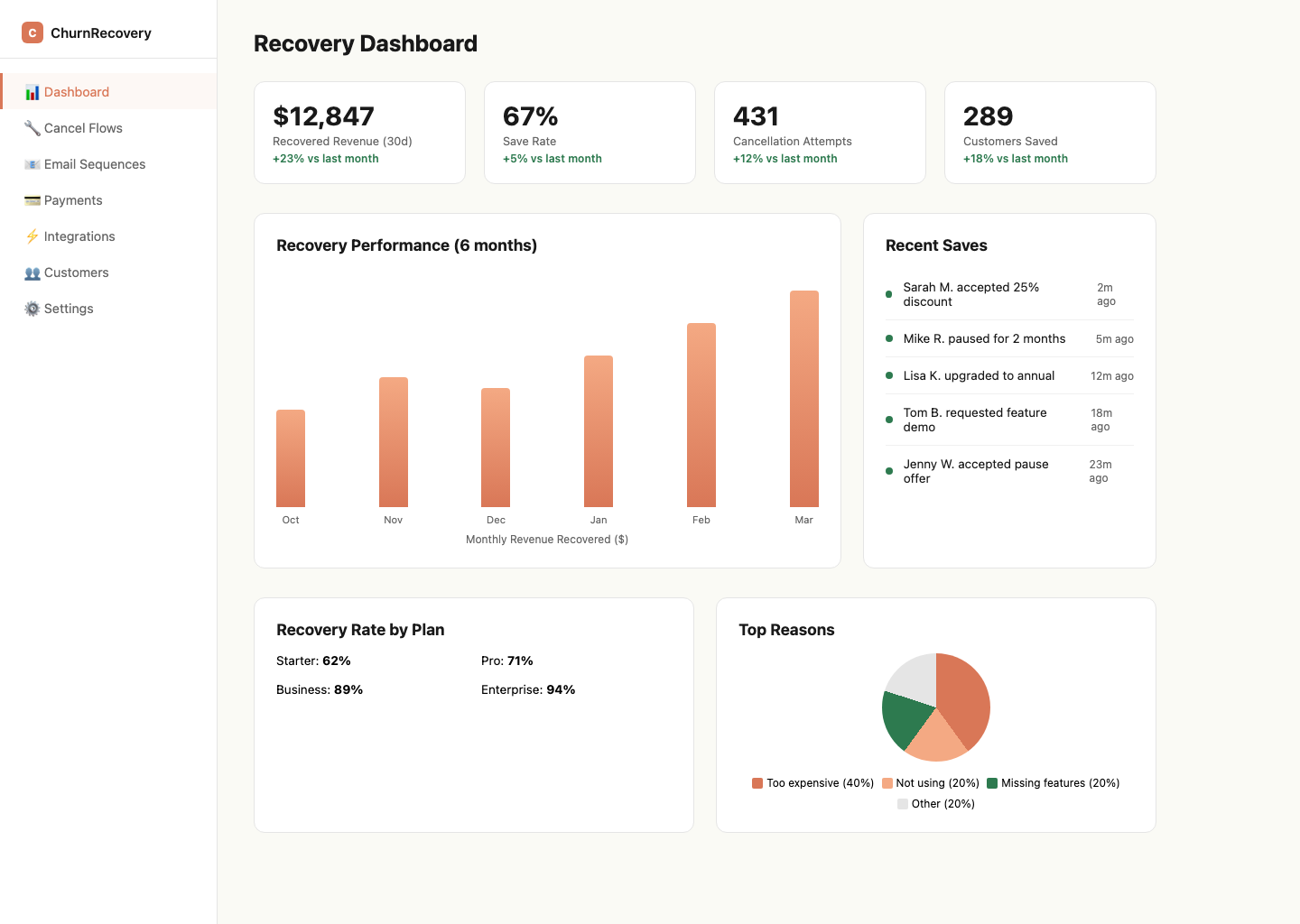Image resolution: width=1300 pixels, height=924 pixels.
Task: Select the Recovered Revenue stat card
Action: coord(359,133)
